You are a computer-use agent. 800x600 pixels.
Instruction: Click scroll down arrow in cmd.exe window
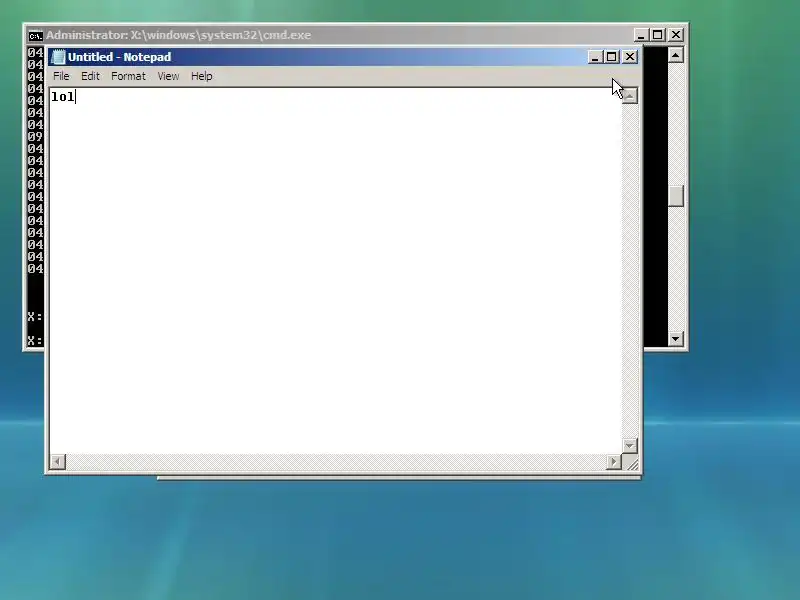tap(676, 338)
